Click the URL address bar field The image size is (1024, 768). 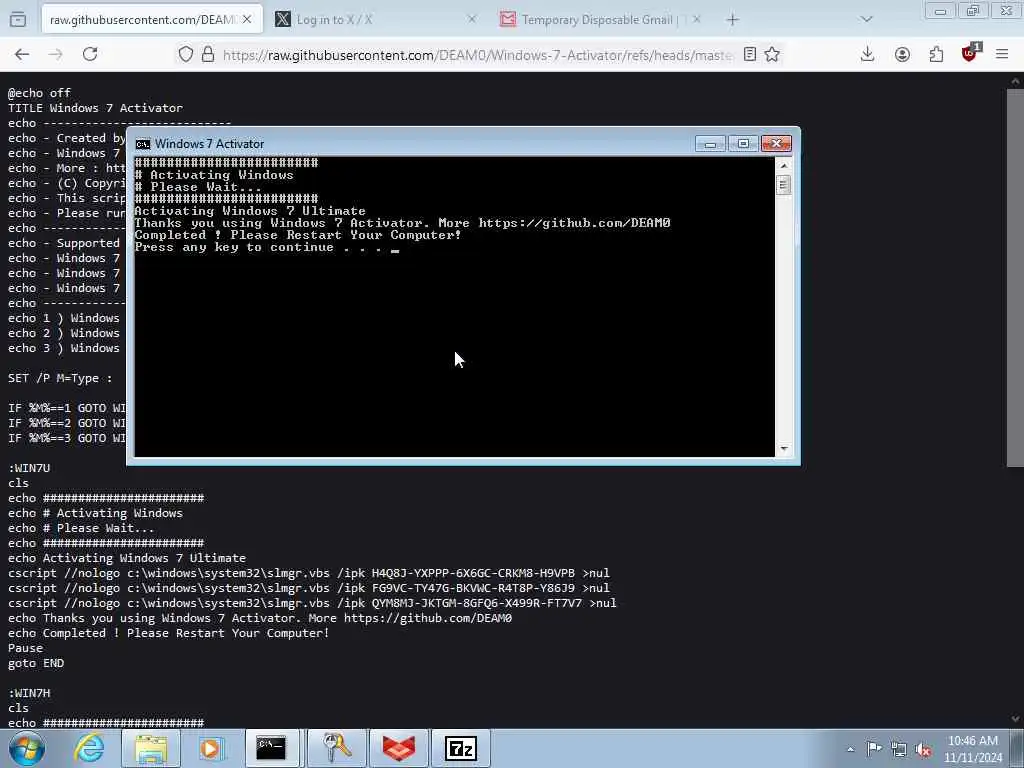(x=477, y=55)
